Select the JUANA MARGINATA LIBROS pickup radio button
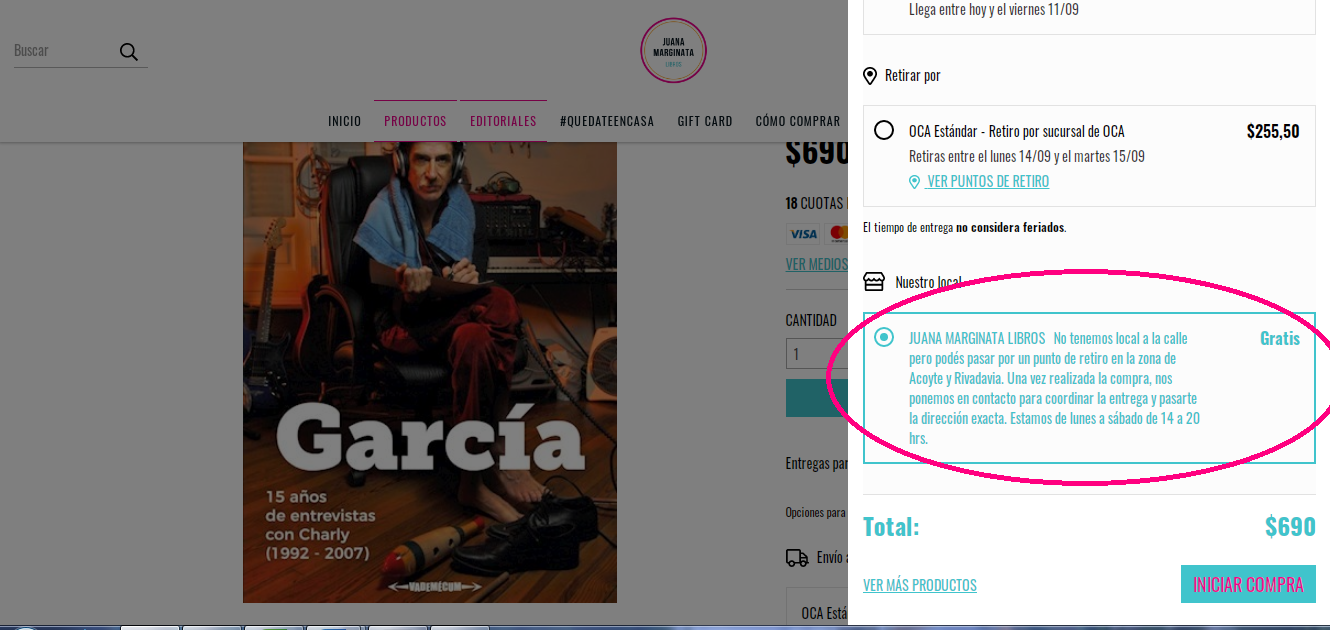Image resolution: width=1330 pixels, height=630 pixels. [x=884, y=337]
